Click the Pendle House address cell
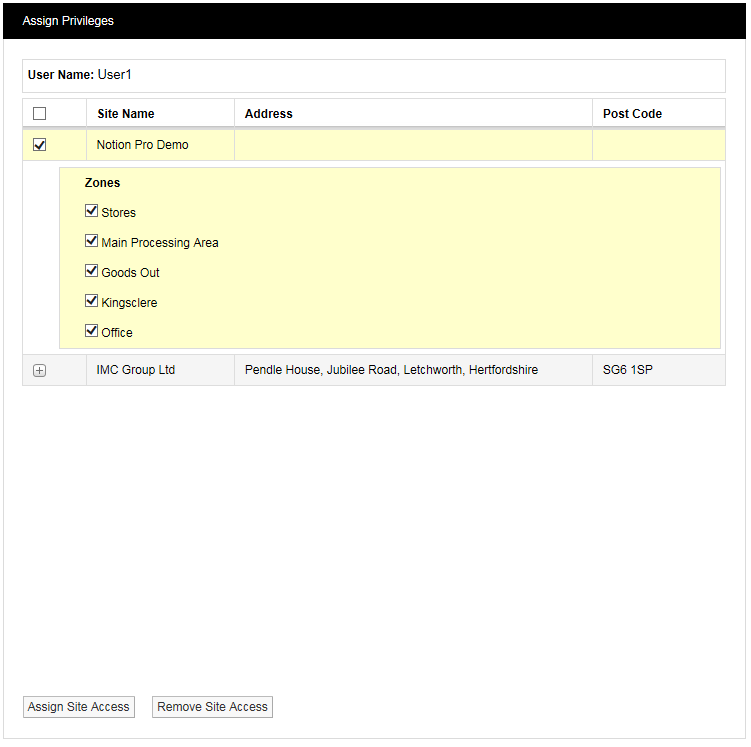The height and width of the screenshot is (747, 751). click(391, 370)
